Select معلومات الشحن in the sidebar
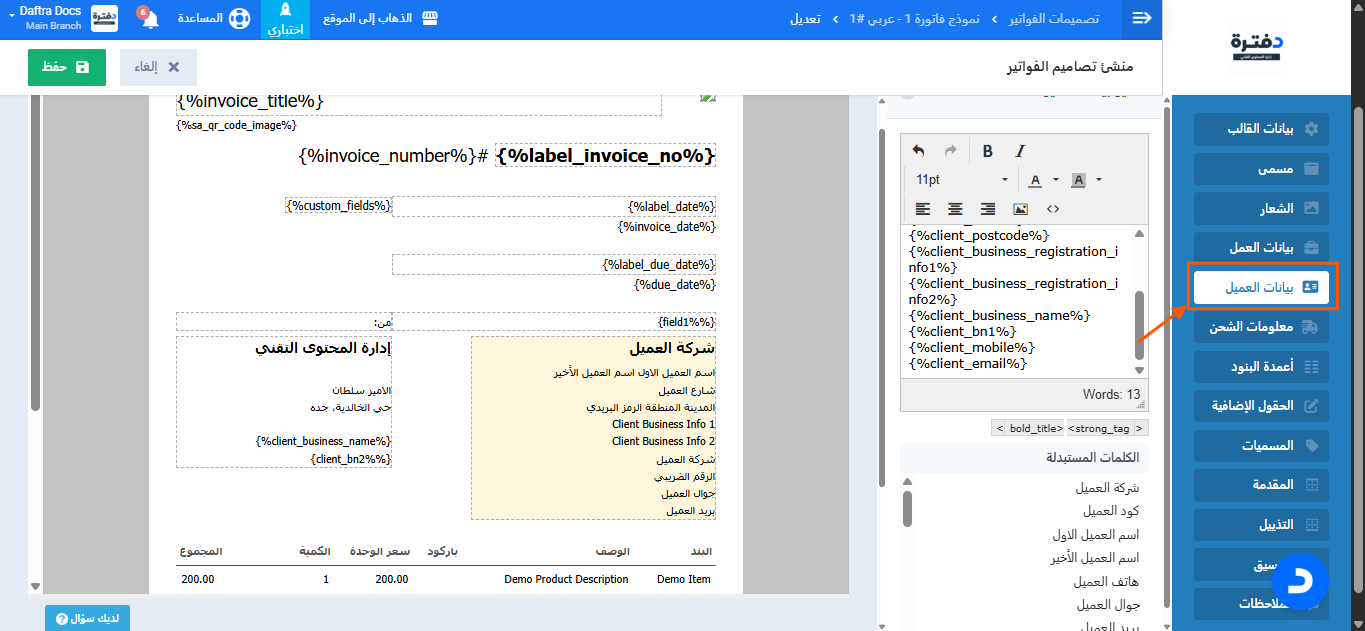1365x631 pixels. (1261, 327)
